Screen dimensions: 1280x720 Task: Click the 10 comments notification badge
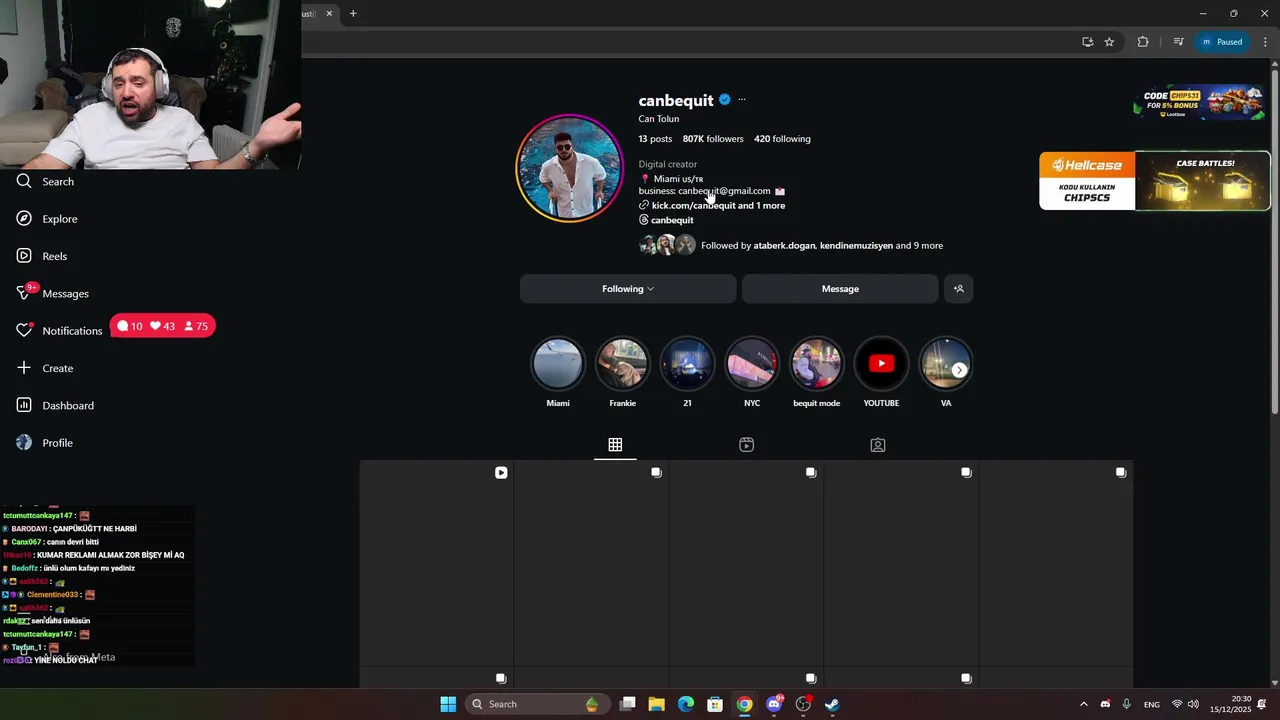click(x=130, y=326)
